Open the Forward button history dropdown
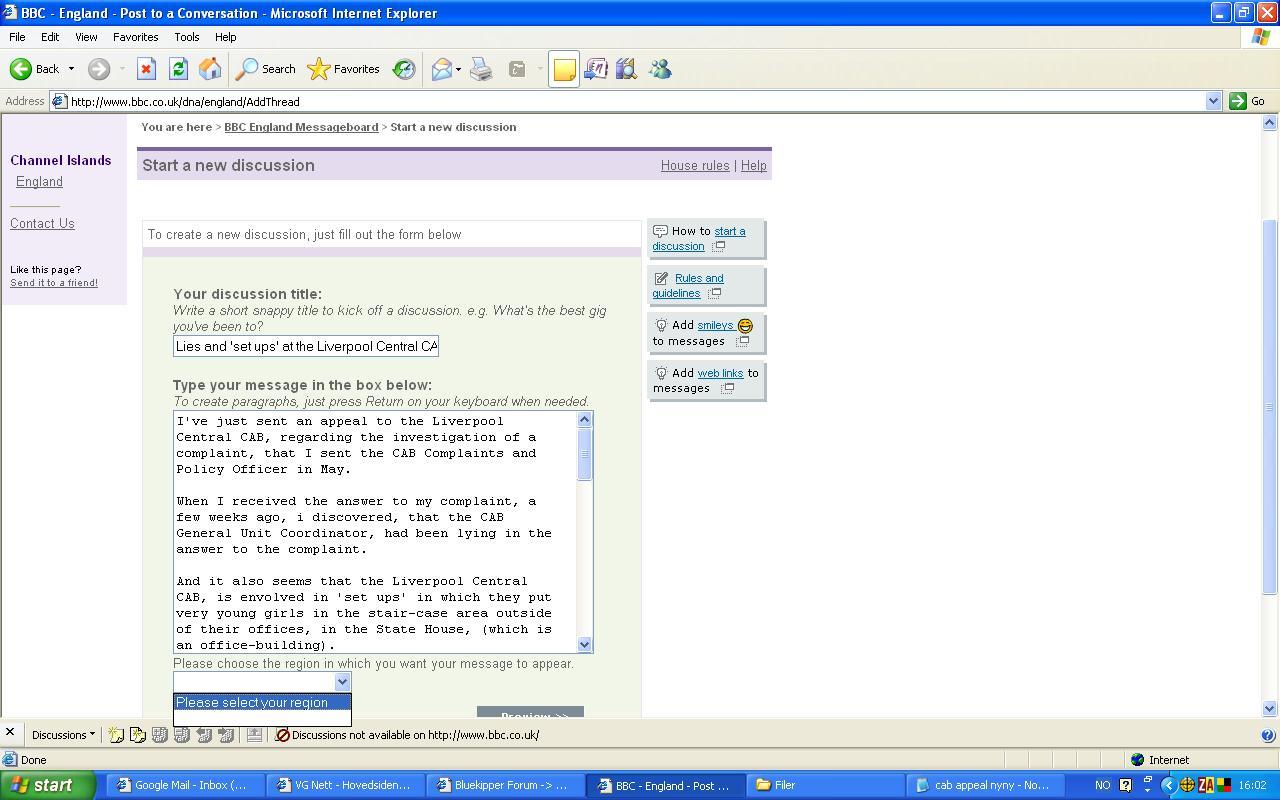Image resolution: width=1280 pixels, height=800 pixels. (x=122, y=69)
